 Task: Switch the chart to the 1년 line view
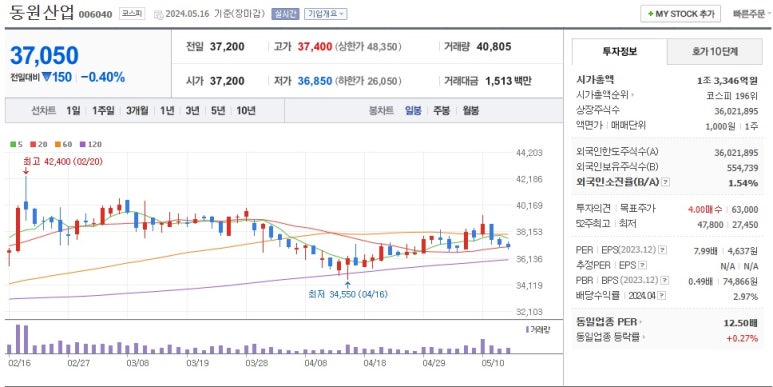[x=167, y=110]
